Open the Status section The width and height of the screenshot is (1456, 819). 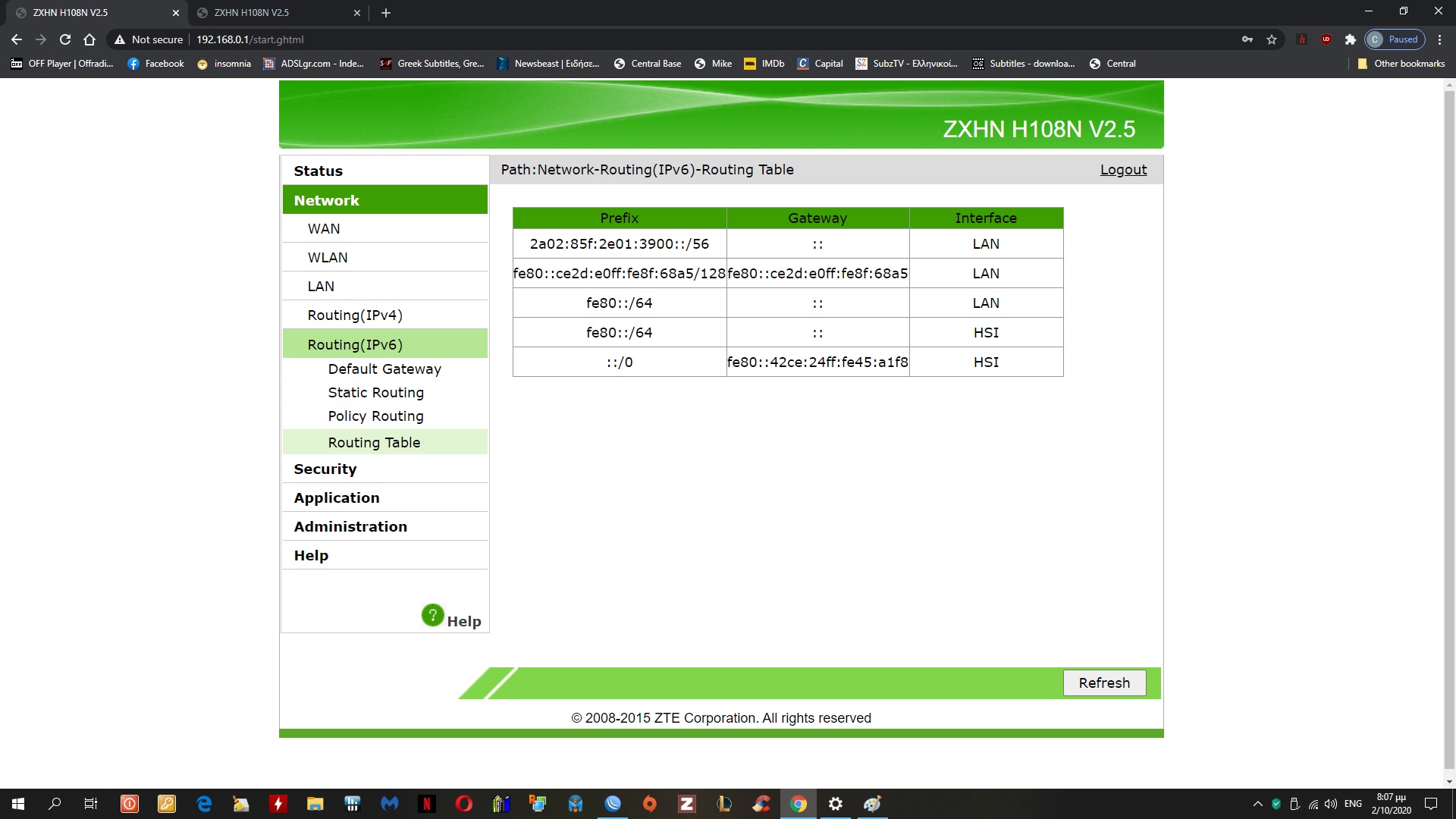[318, 171]
